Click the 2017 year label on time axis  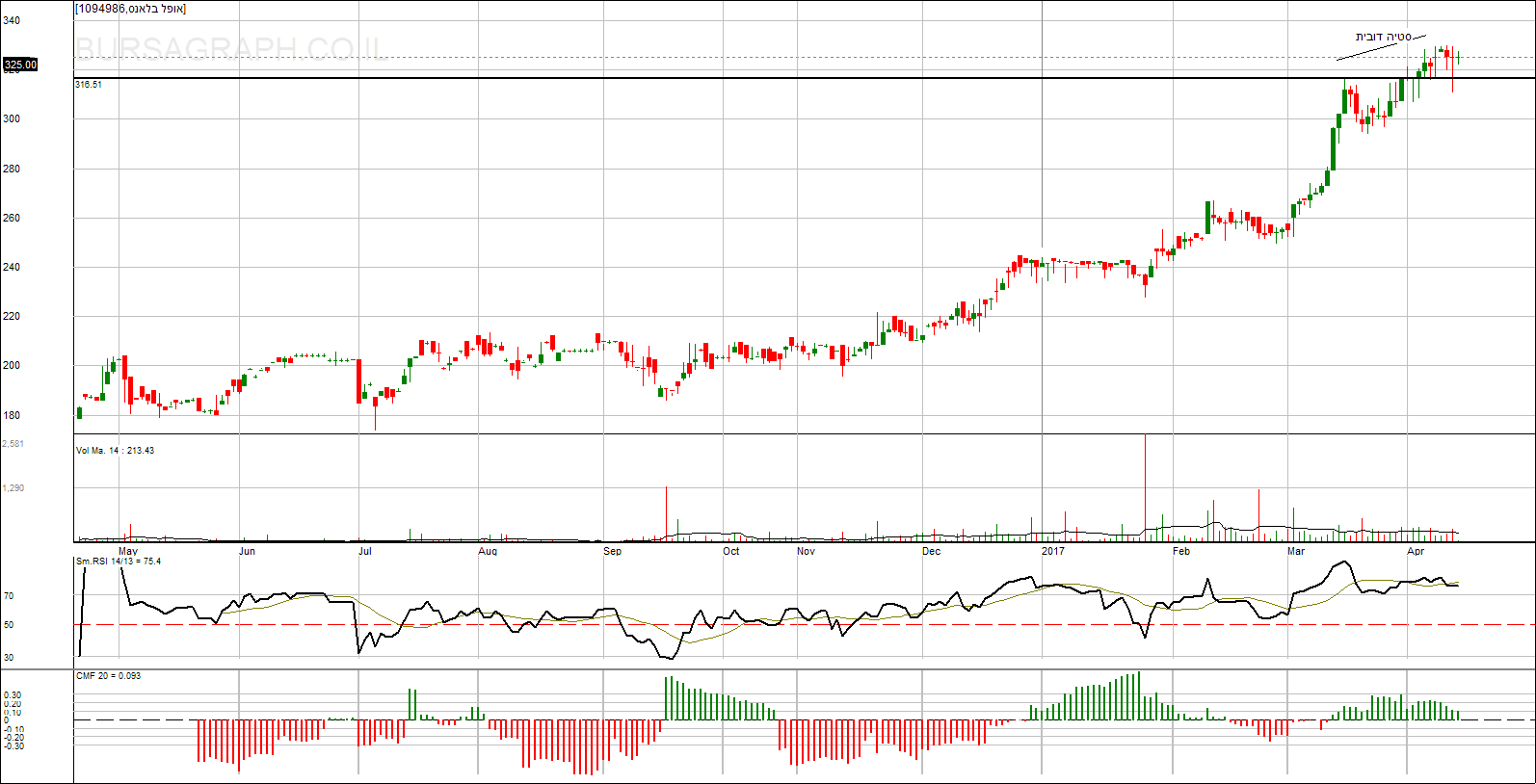click(1053, 552)
